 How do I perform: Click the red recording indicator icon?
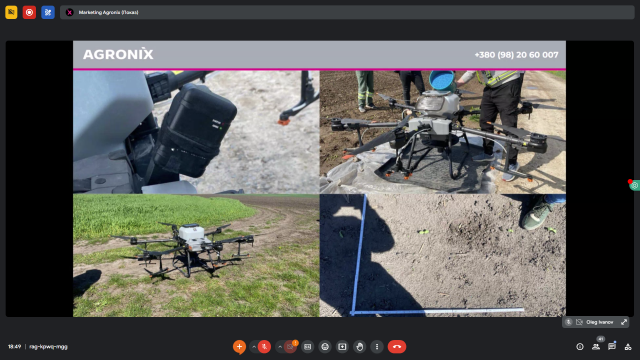coord(29,12)
